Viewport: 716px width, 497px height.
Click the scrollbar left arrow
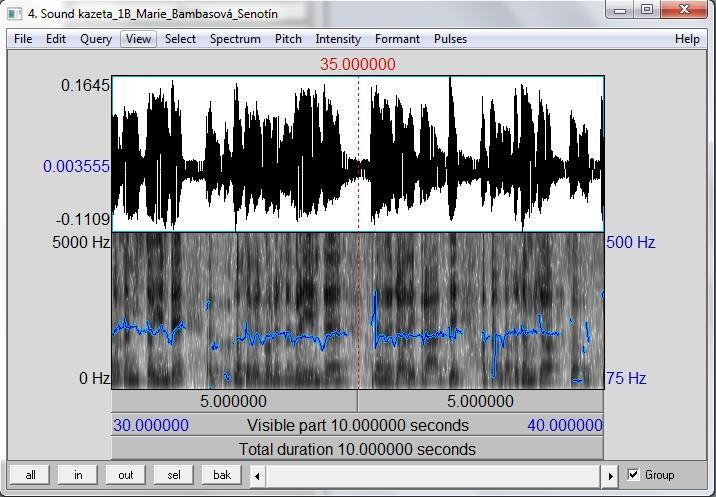point(257,476)
